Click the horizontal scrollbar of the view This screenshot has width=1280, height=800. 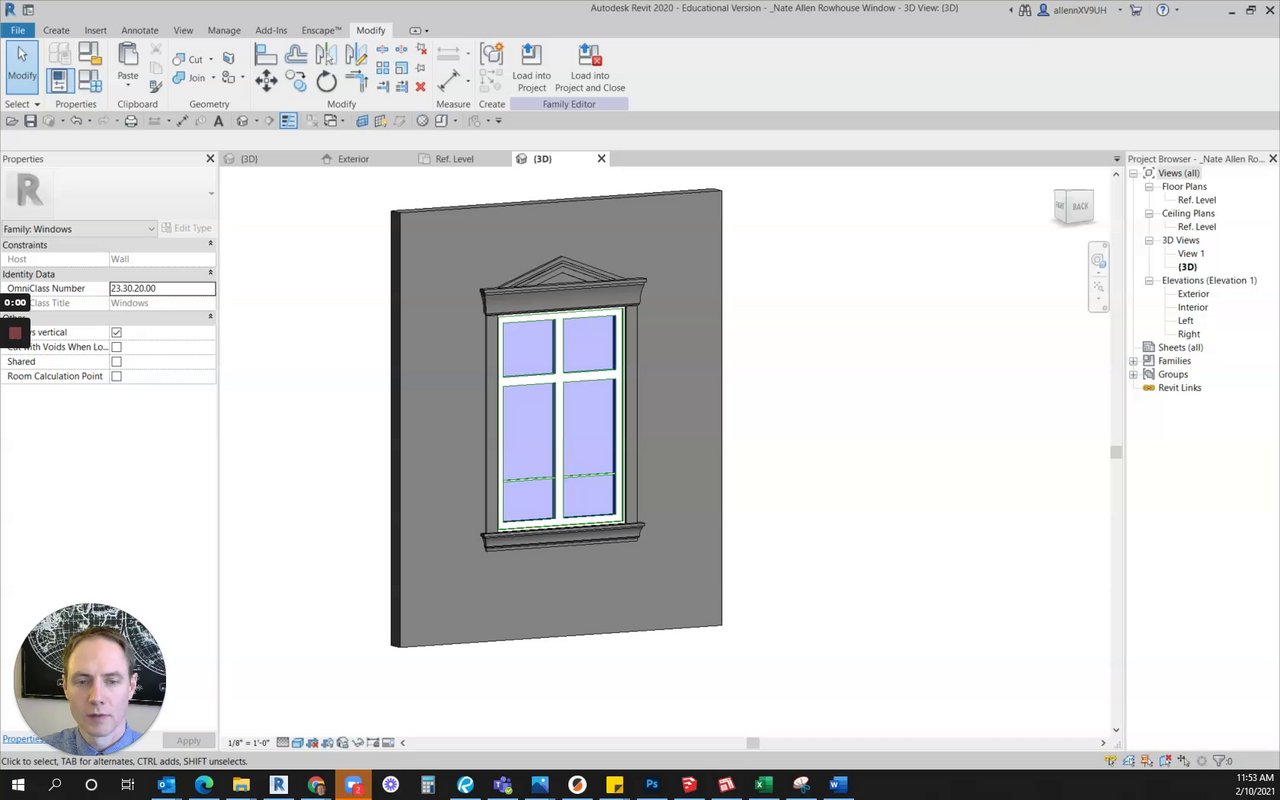click(x=753, y=743)
